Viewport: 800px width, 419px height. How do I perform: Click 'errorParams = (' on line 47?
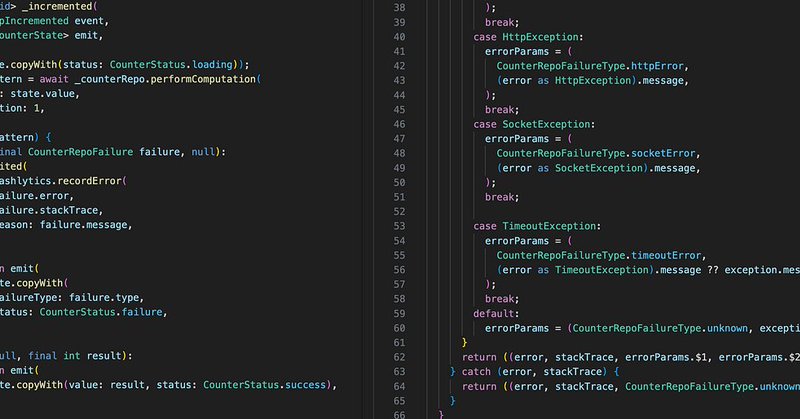click(529, 139)
